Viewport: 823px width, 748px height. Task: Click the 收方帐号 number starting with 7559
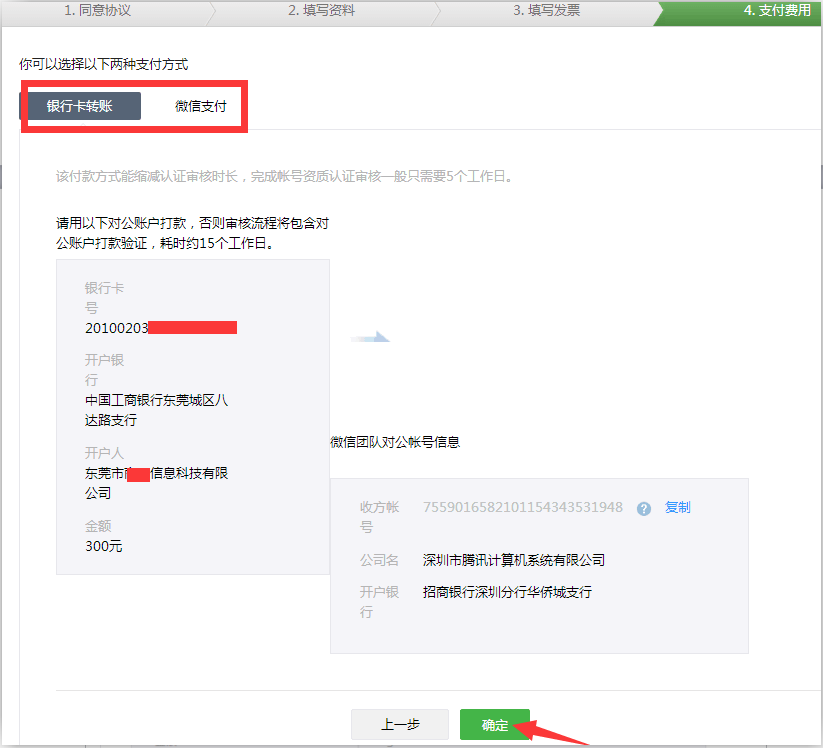pyautogui.click(x=523, y=508)
